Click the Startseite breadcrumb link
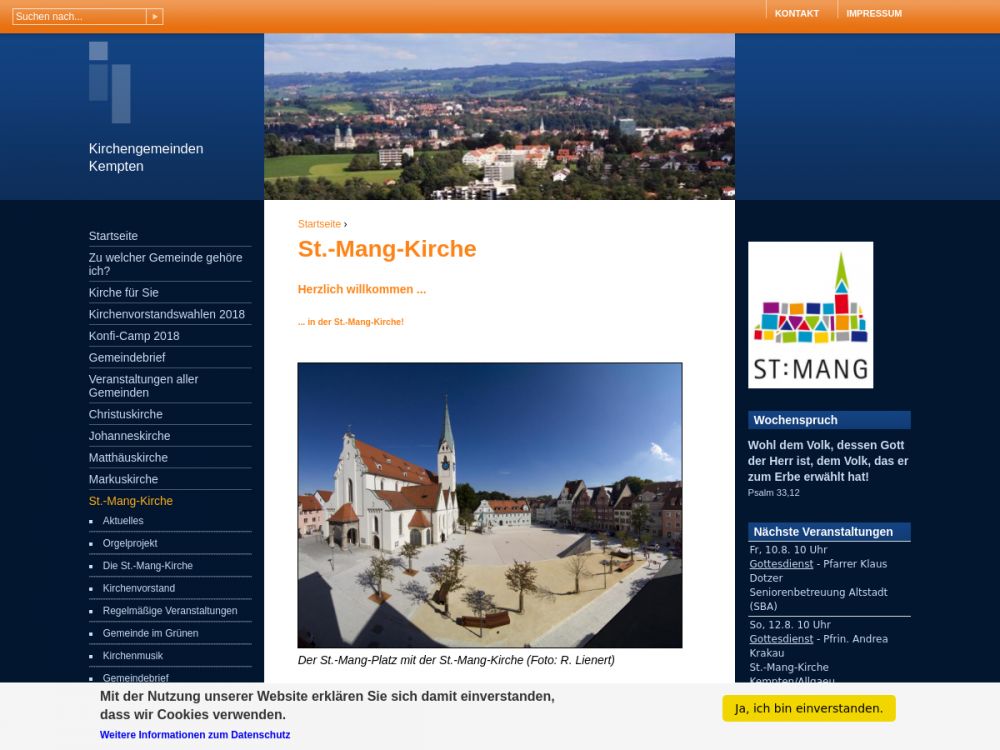1000x750 pixels. coord(319,224)
